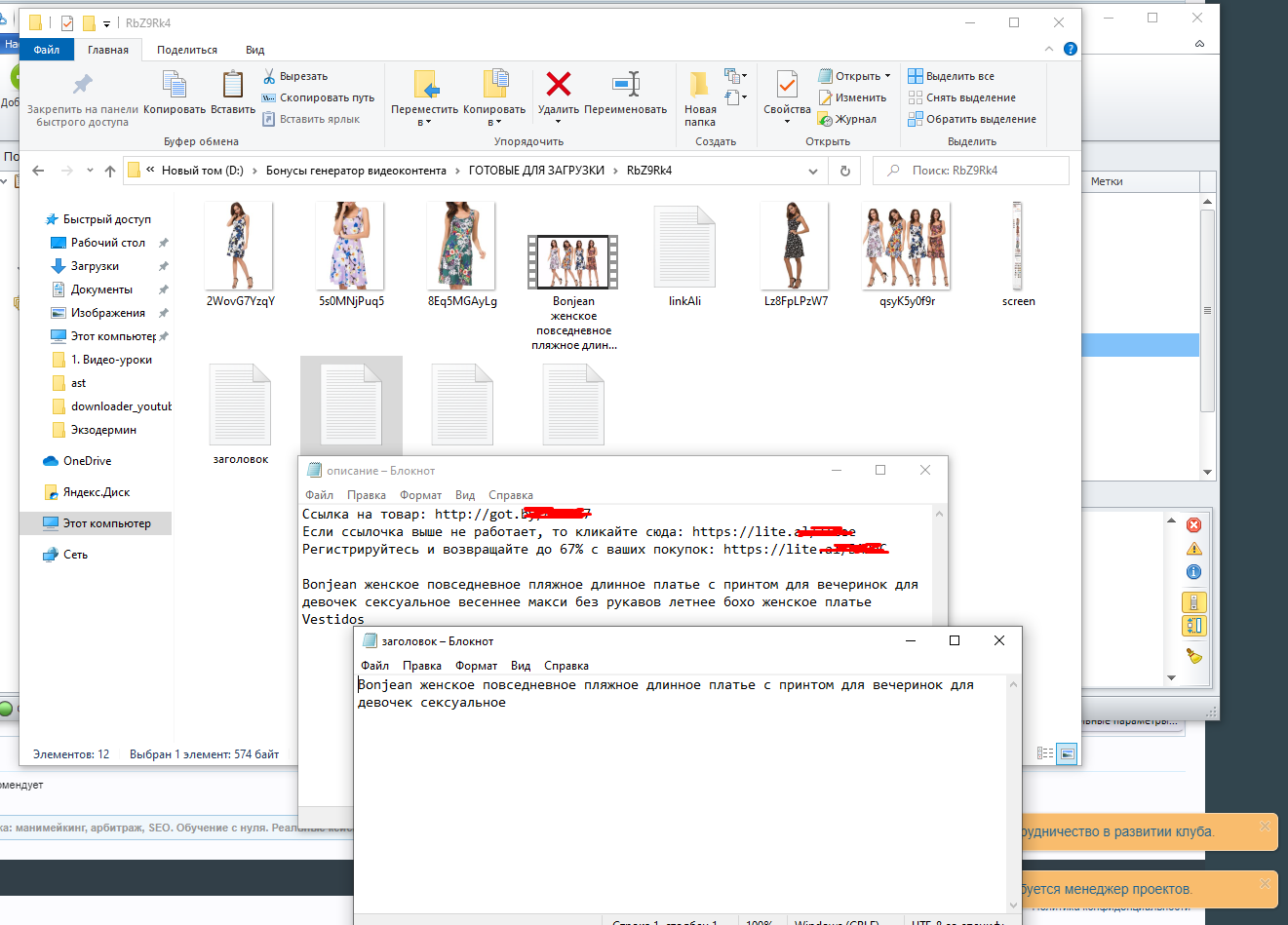Expand the address bar history dropdown
This screenshot has width=1288, height=925.
point(813,171)
